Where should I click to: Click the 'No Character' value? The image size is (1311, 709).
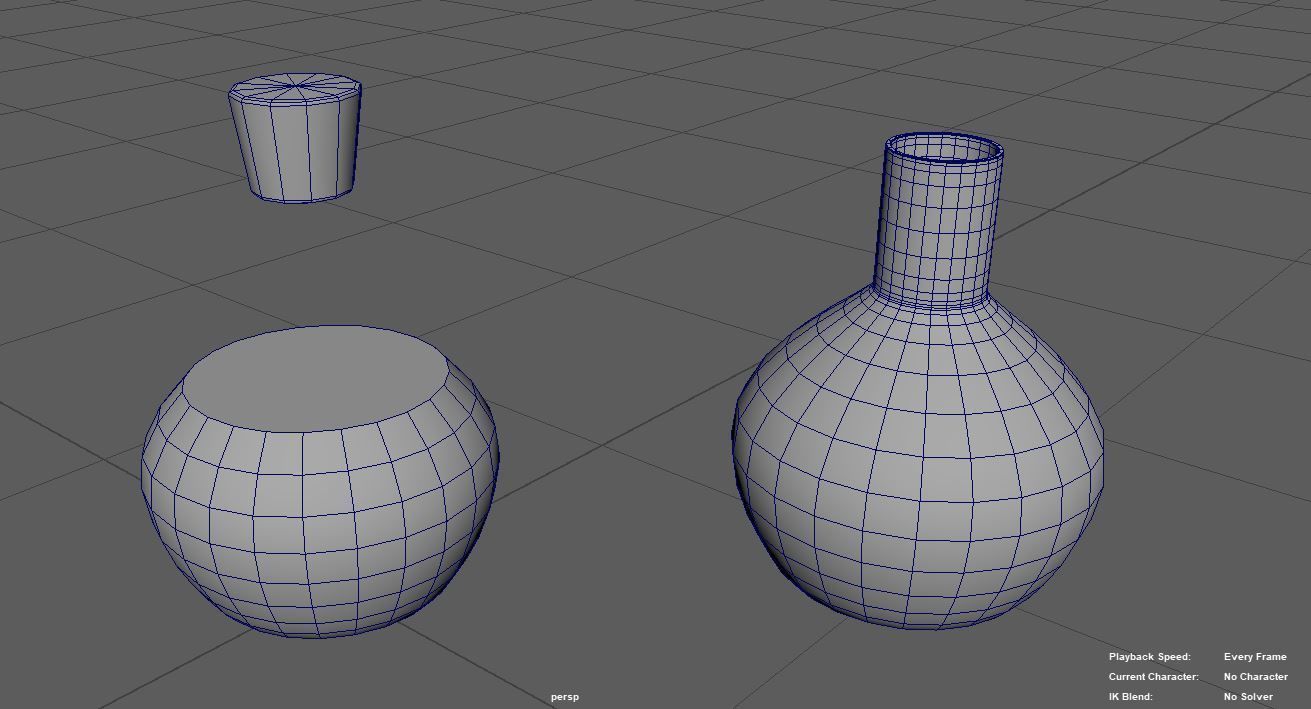point(1255,677)
